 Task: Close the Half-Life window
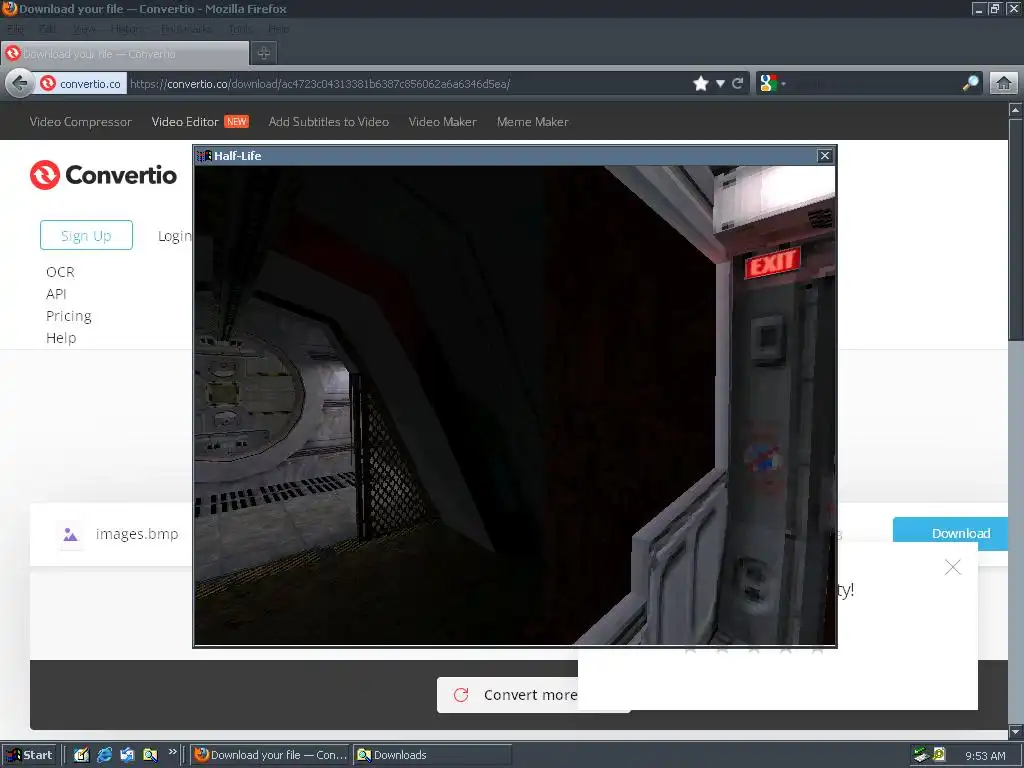825,155
